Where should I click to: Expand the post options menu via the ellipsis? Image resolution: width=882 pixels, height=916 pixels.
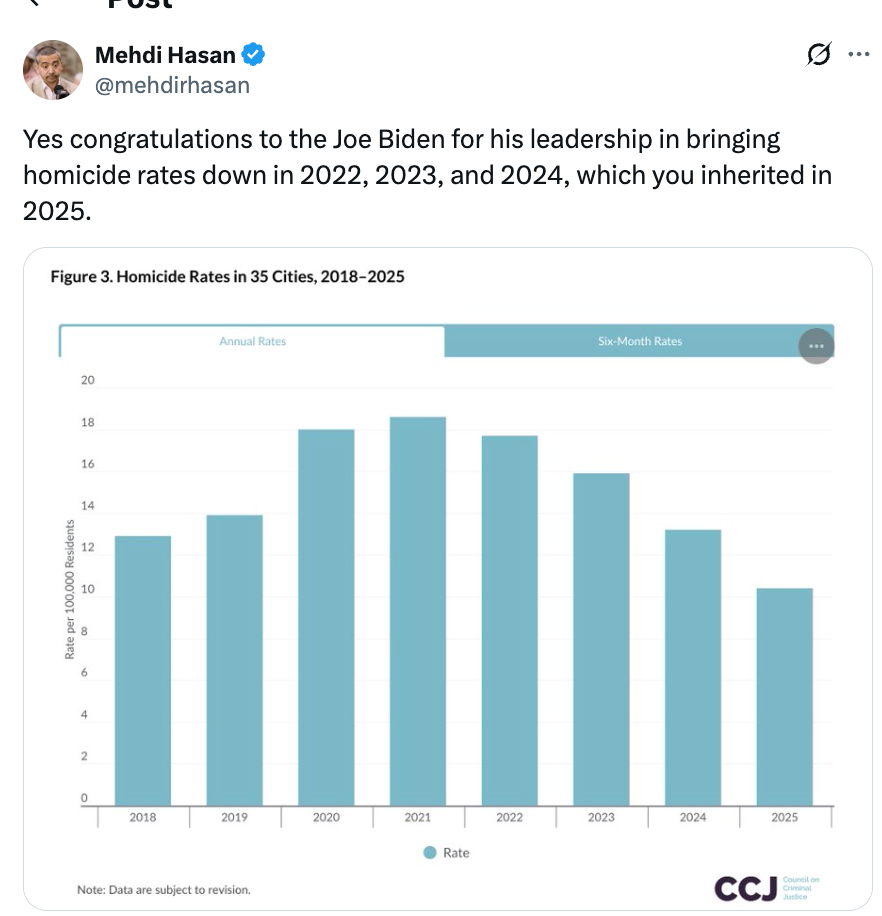tap(858, 54)
